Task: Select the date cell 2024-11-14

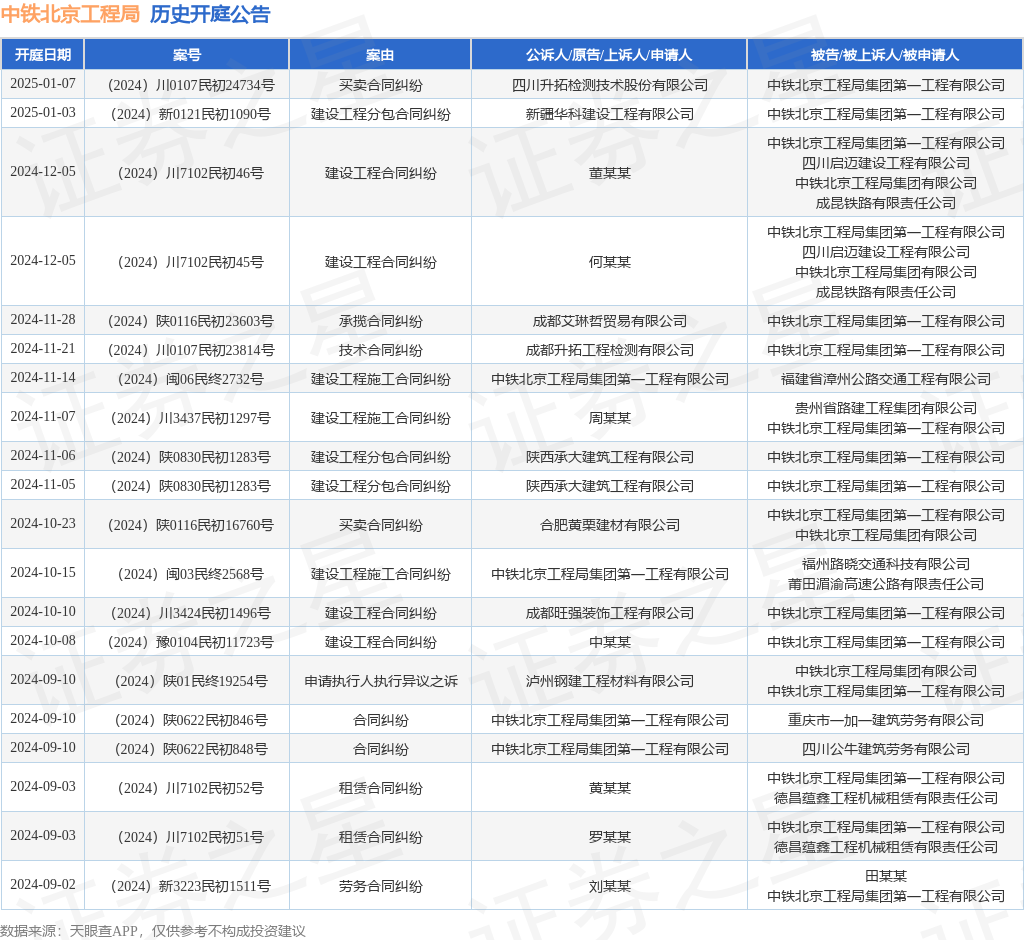Action: pos(42,378)
